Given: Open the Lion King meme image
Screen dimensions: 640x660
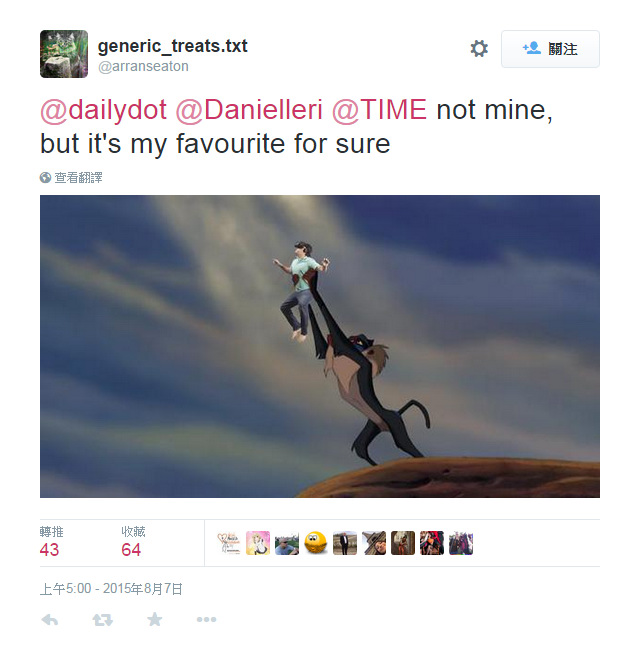Looking at the screenshot, I should pos(320,346).
